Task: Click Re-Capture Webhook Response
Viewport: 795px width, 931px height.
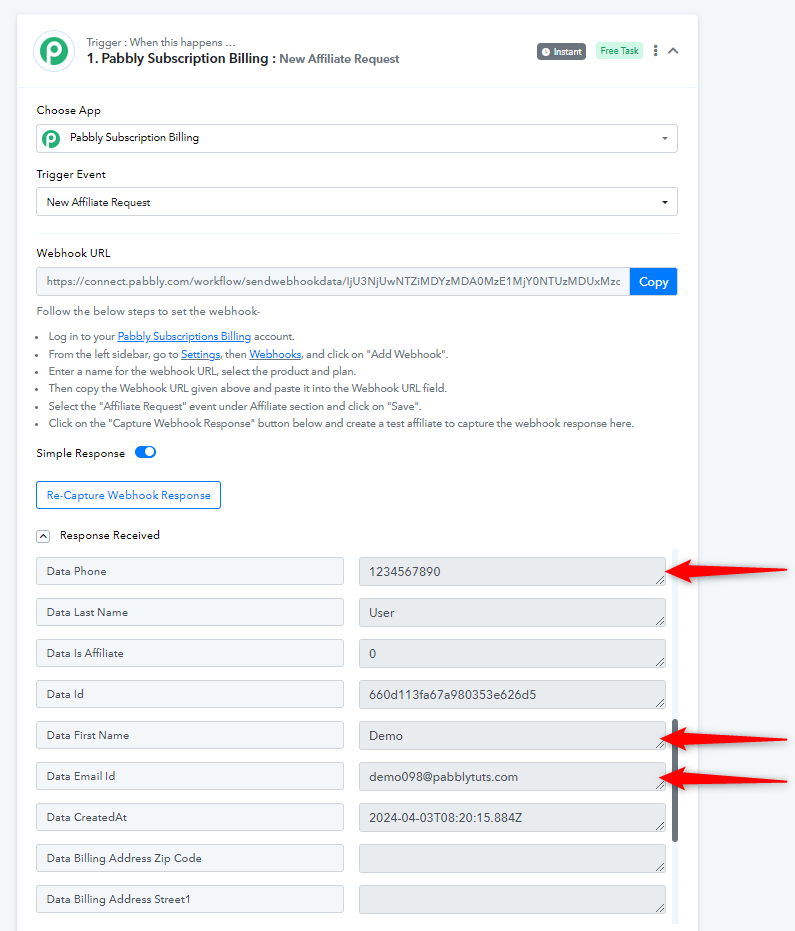Action: coord(128,495)
